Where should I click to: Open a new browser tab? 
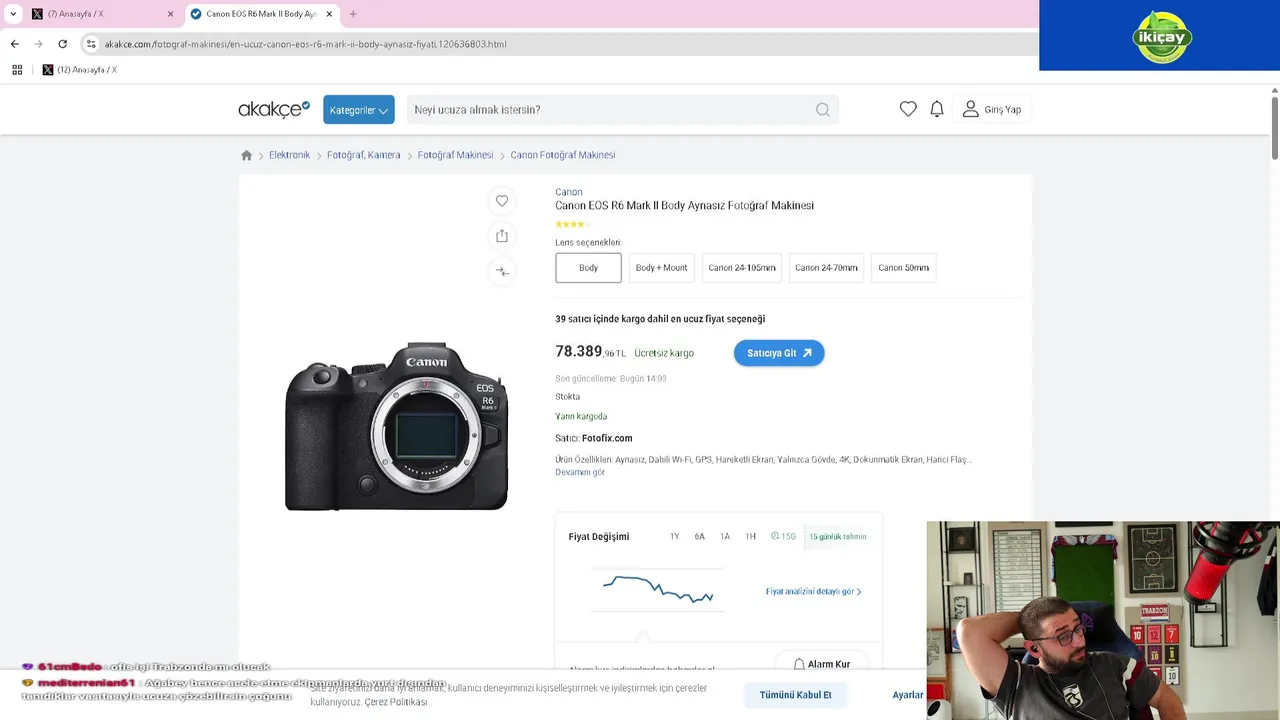point(353,14)
